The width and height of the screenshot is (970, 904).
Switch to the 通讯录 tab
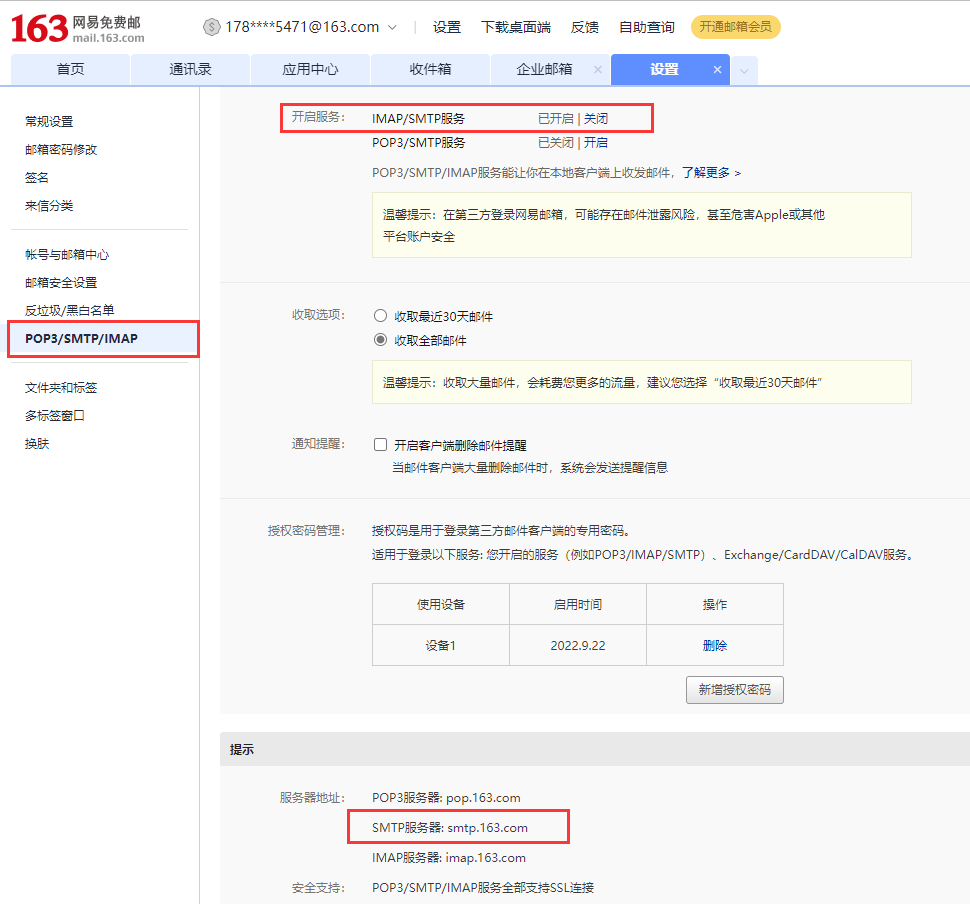[x=191, y=69]
